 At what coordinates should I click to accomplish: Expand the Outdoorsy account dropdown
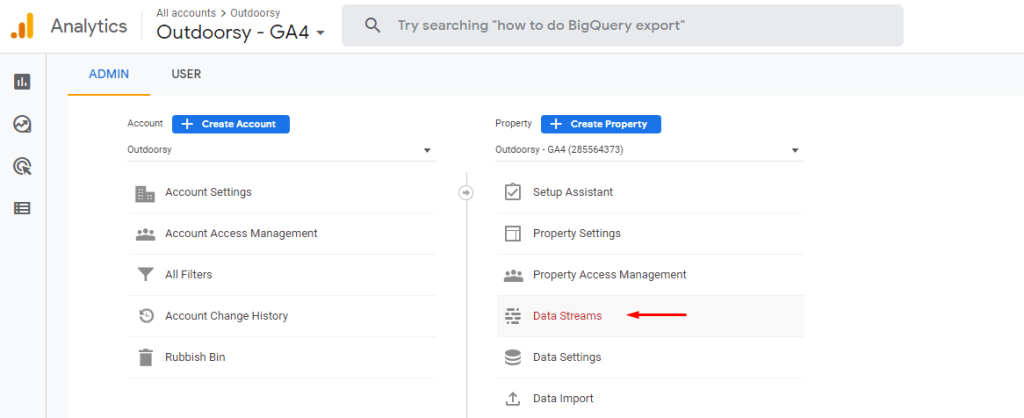coord(281,150)
